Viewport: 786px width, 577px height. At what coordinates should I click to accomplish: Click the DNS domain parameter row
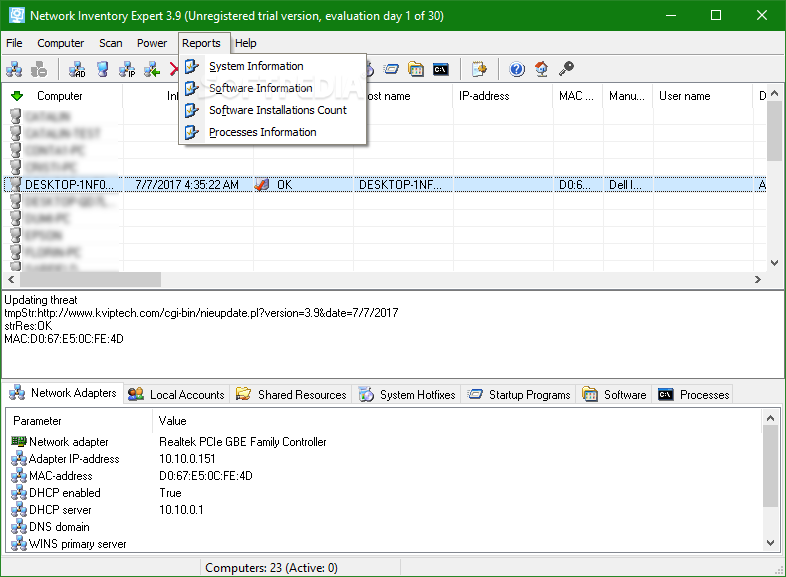coord(59,527)
